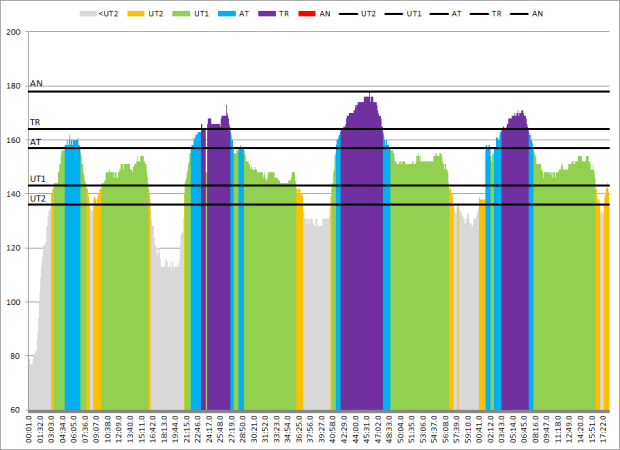This screenshot has height=450, width=620.
Task: Select the 100 value on the Y-axis
Action: pyautogui.click(x=14, y=302)
